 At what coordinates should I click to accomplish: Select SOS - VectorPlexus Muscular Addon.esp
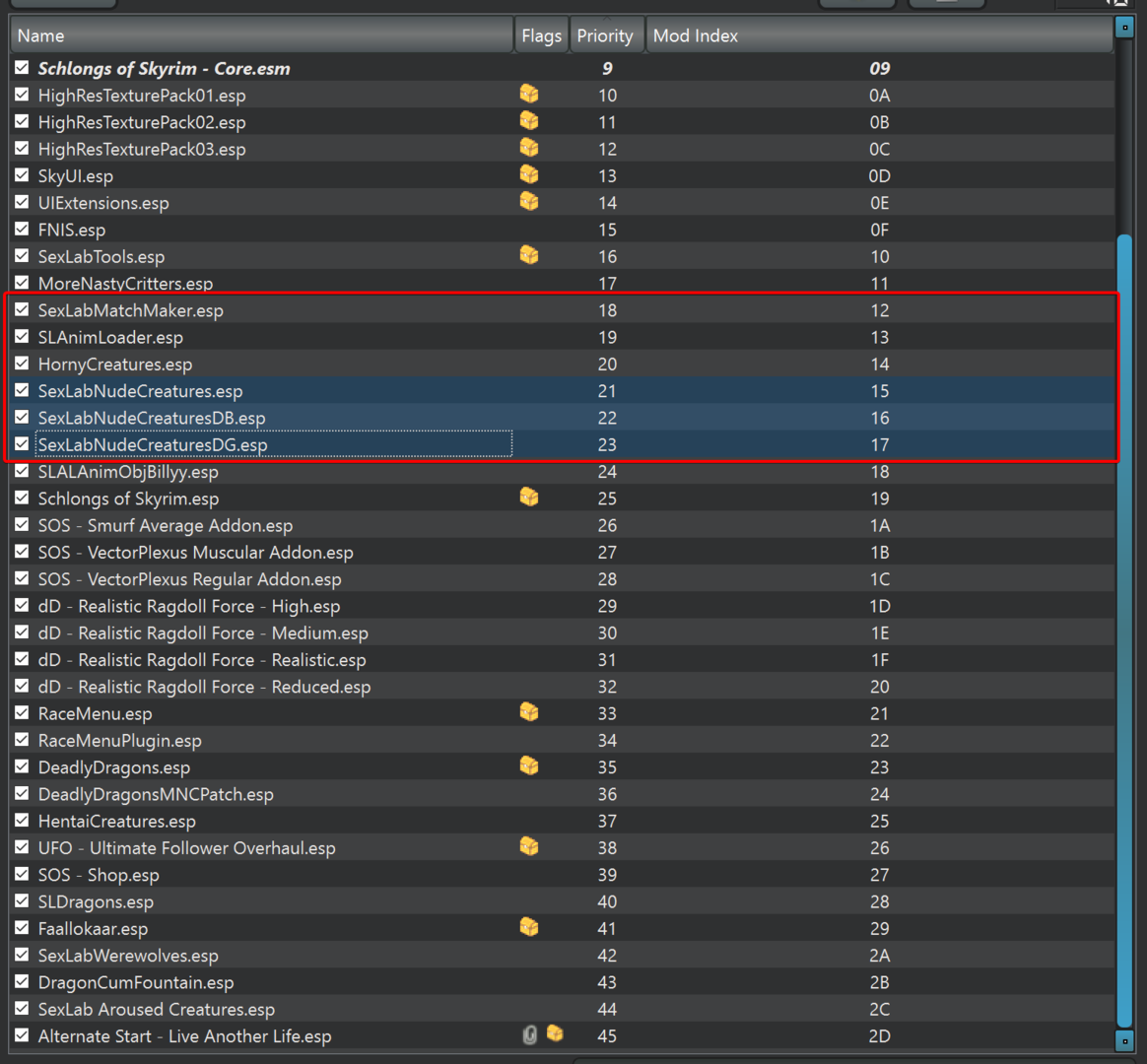(562, 552)
